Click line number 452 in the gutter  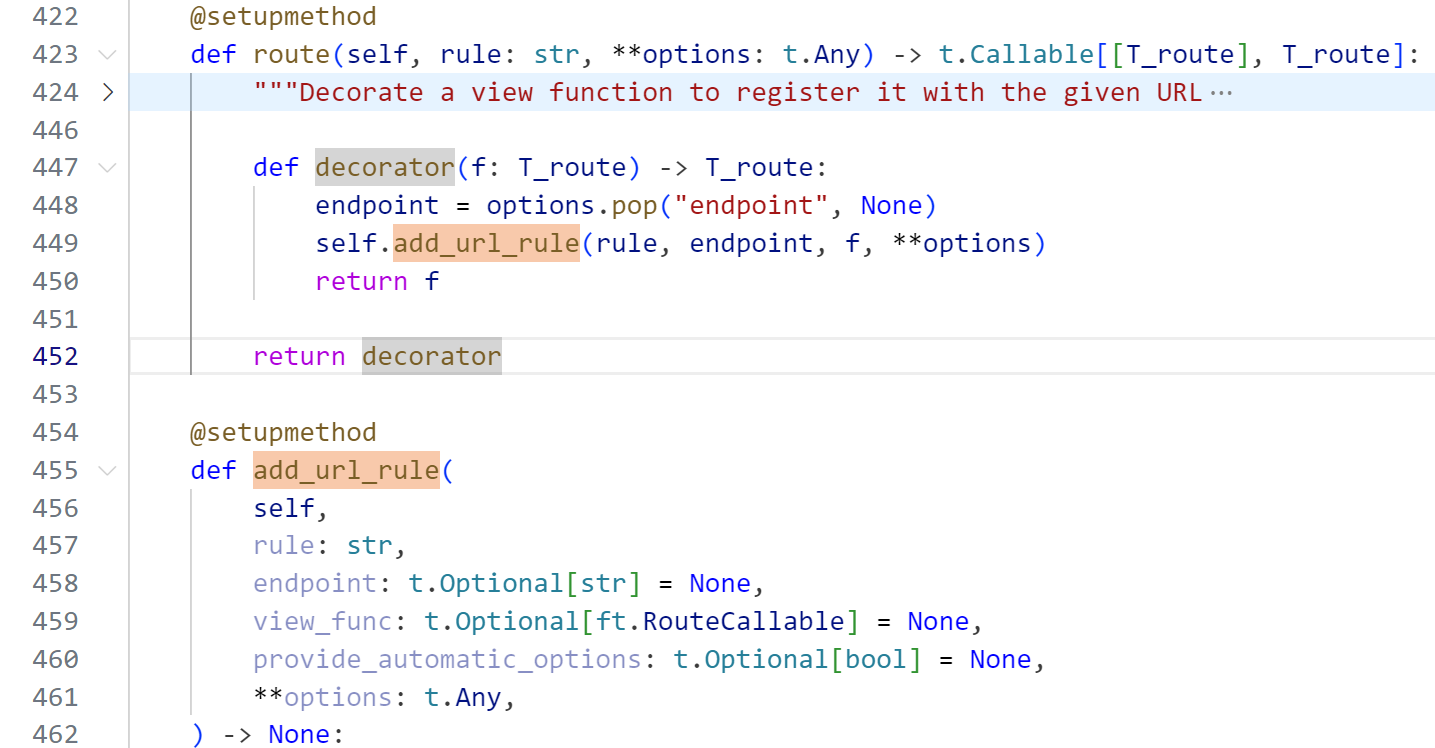pos(55,357)
